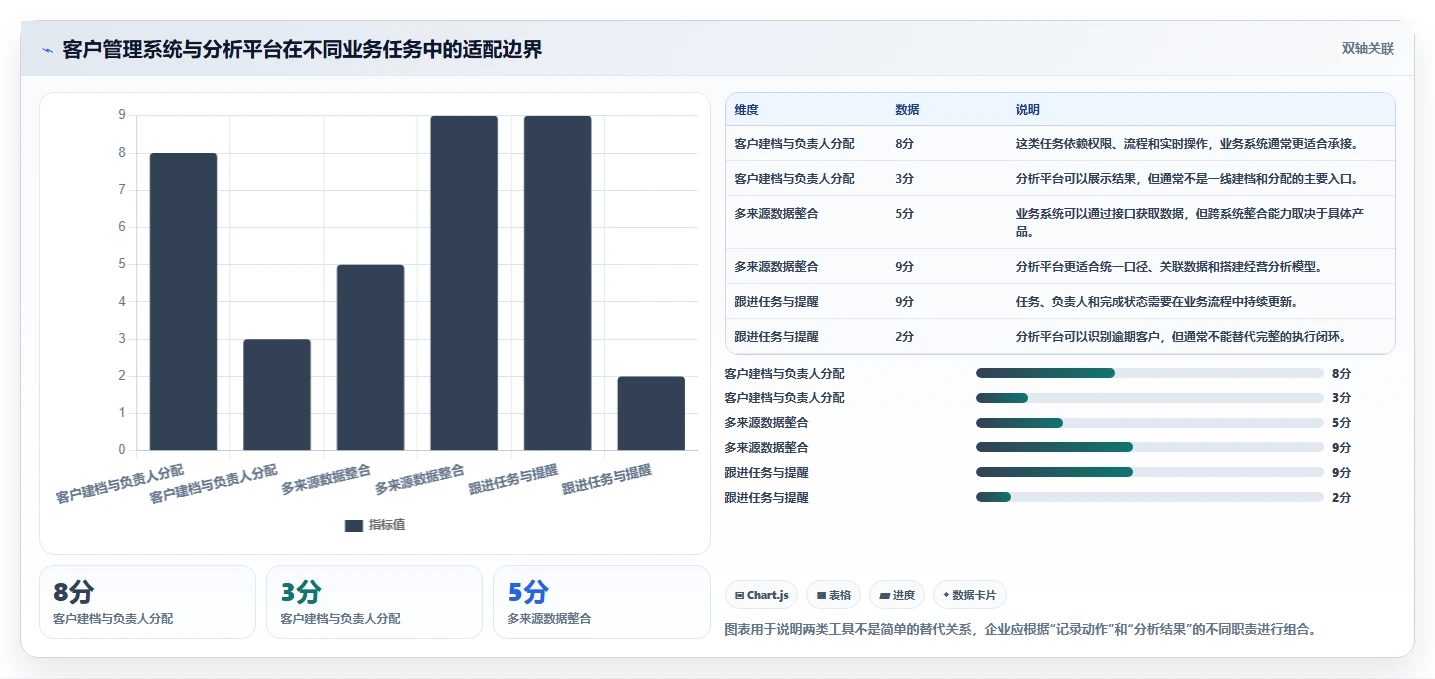Click the 数据卡片 tag

[969, 595]
